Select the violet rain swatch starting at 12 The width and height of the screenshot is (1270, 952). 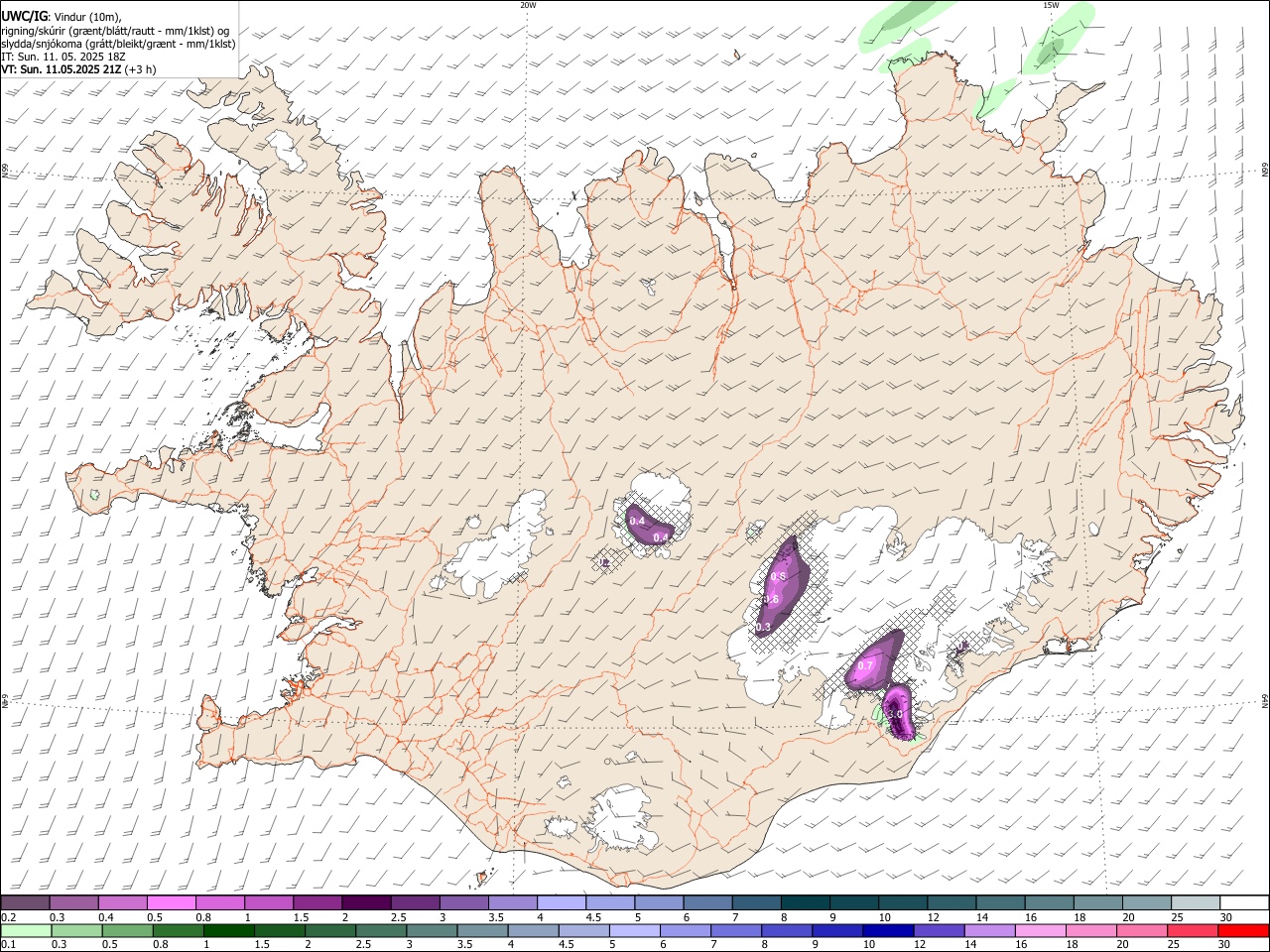pos(940,930)
